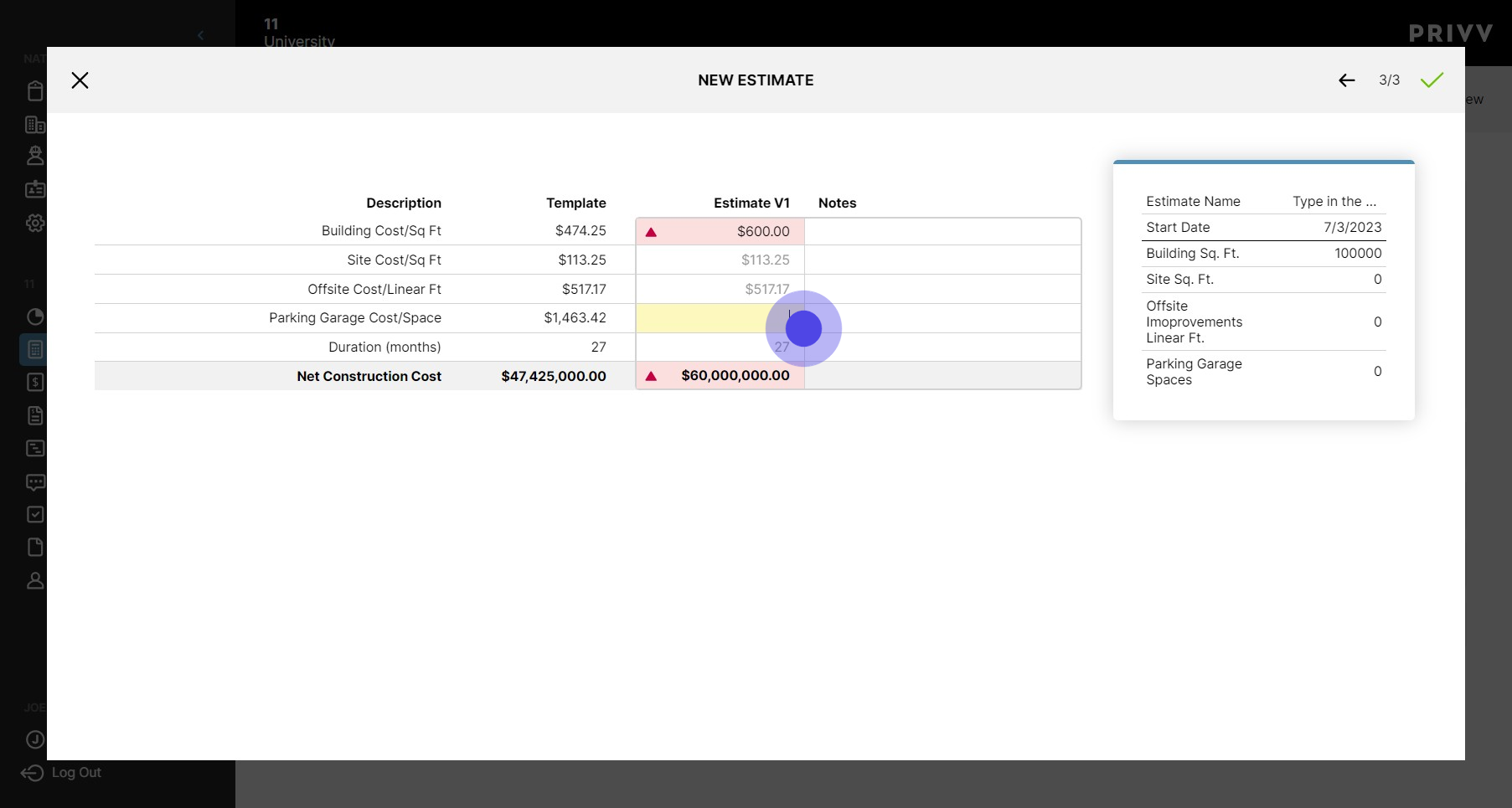Click notes cell for Building Cost/Sq Ft
The height and width of the screenshot is (808, 1512).
(942, 231)
